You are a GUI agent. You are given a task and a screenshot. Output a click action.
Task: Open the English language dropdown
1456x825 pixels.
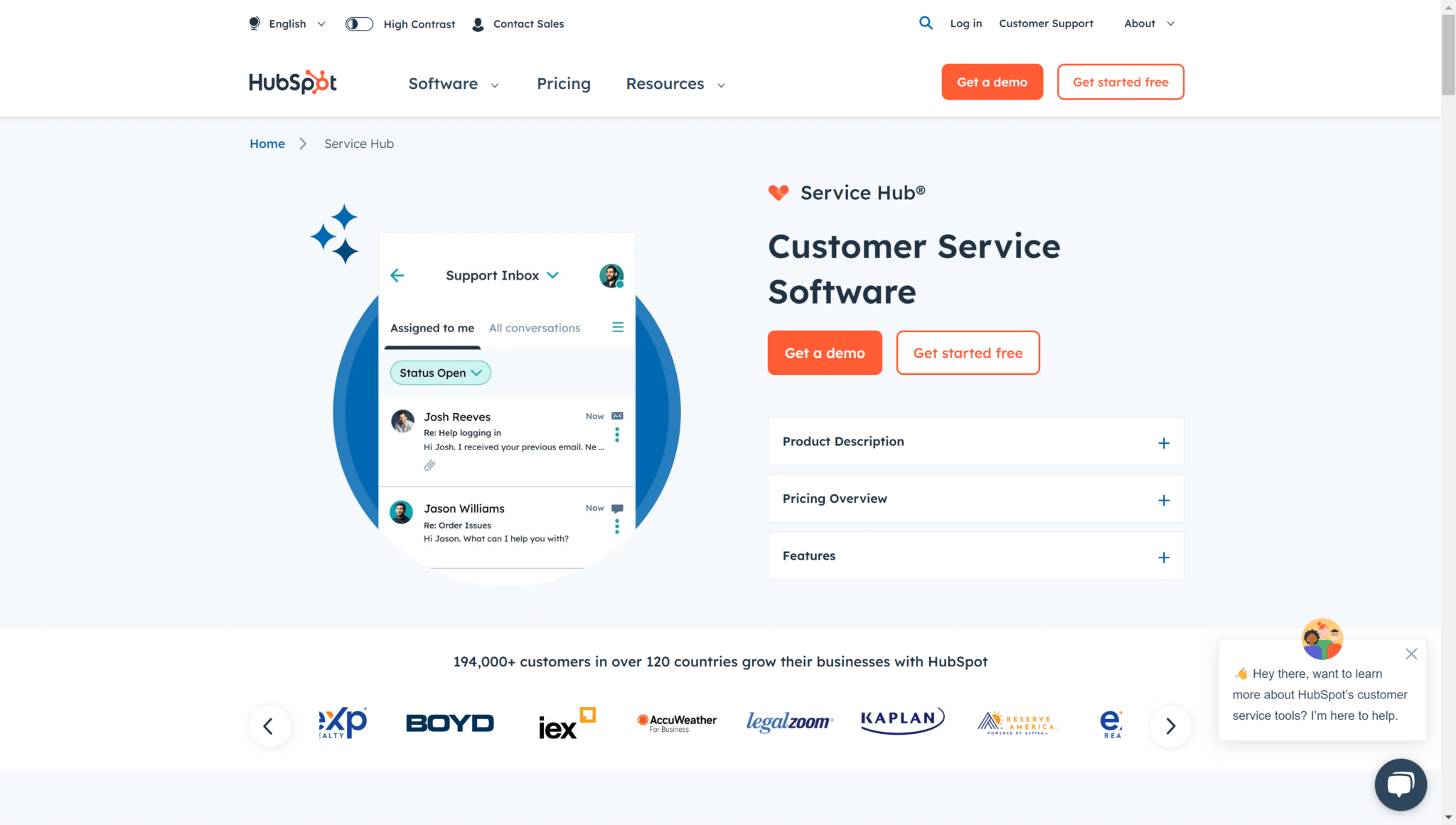point(296,24)
